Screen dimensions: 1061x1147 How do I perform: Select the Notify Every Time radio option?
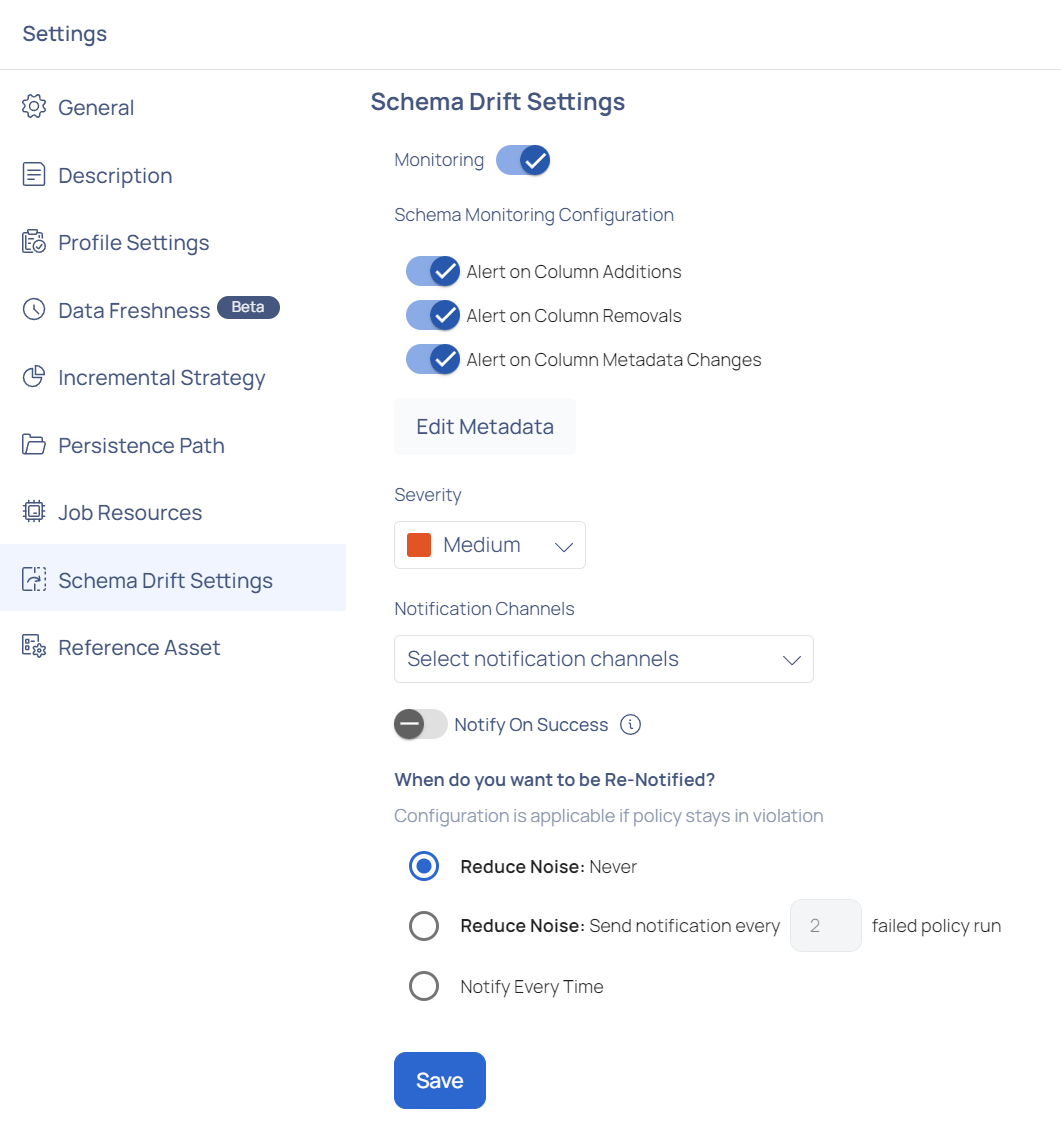tap(424, 986)
